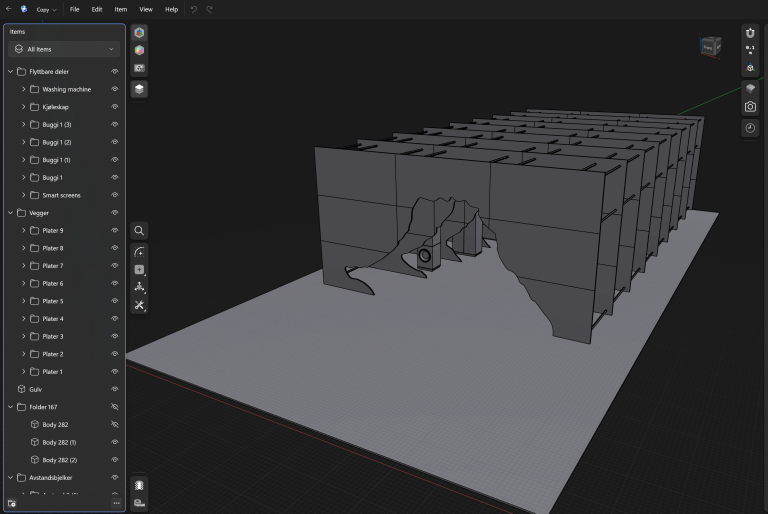The width and height of the screenshot is (768, 514).
Task: Open the Tools wrench icon menu
Action: tap(139, 305)
